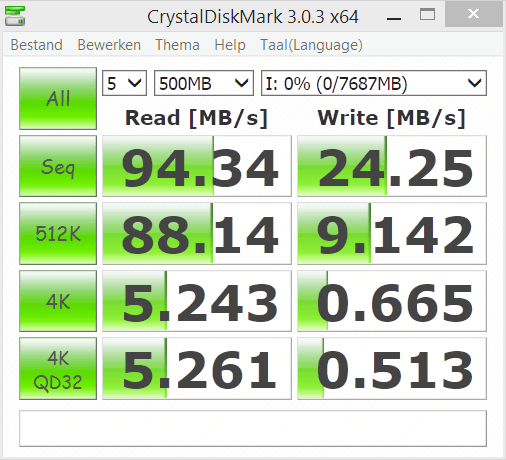Click the Seq write result 24.25
The width and height of the screenshot is (506, 460).
[x=392, y=166]
